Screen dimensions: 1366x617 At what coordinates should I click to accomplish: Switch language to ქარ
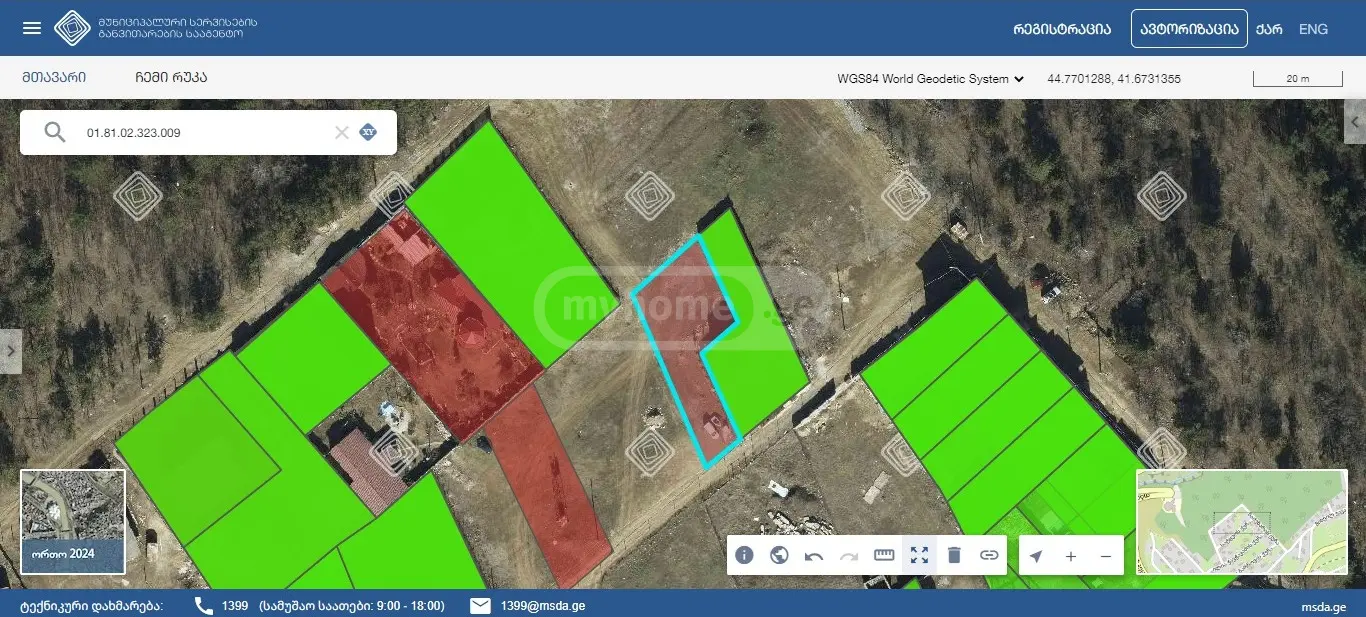1269,29
